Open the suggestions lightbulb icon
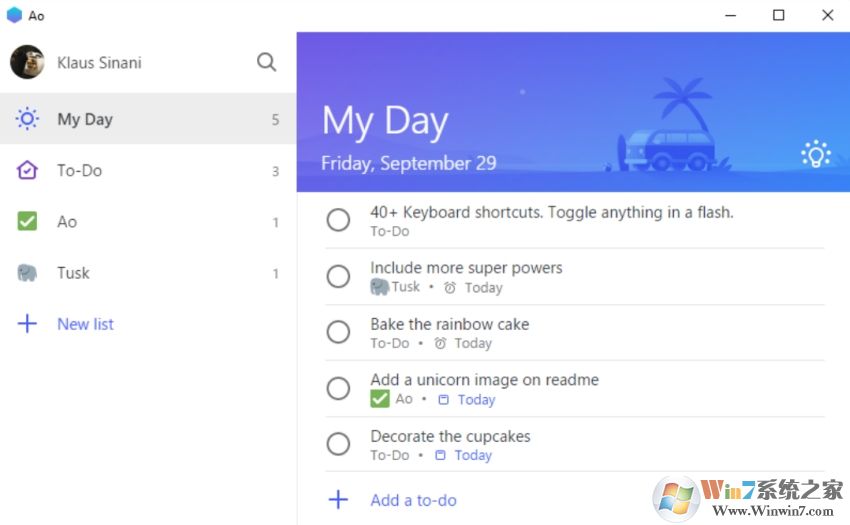850x525 pixels. (x=816, y=153)
